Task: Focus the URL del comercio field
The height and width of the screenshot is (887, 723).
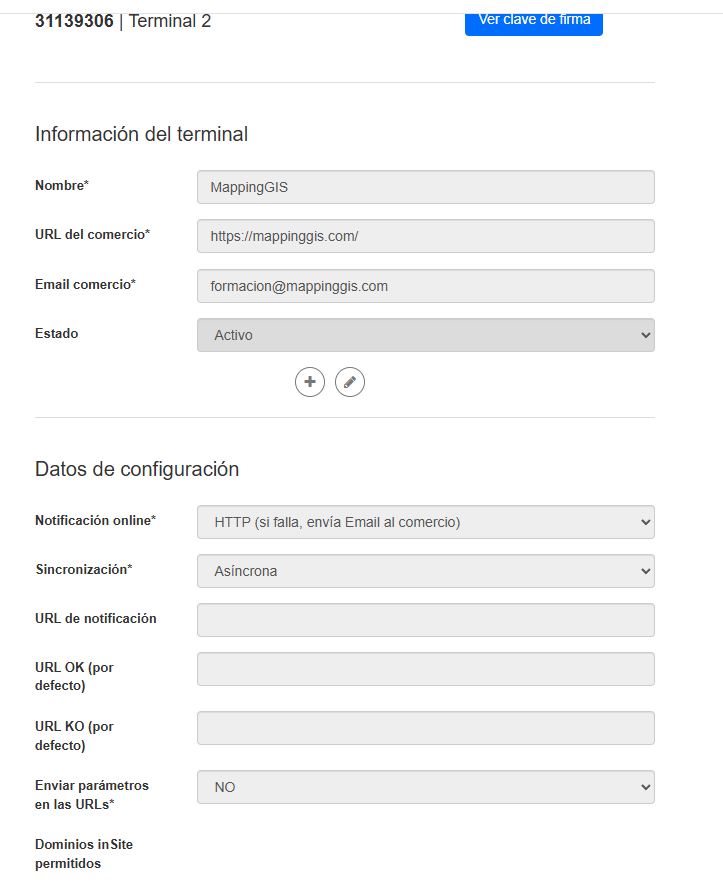Action: click(425, 236)
